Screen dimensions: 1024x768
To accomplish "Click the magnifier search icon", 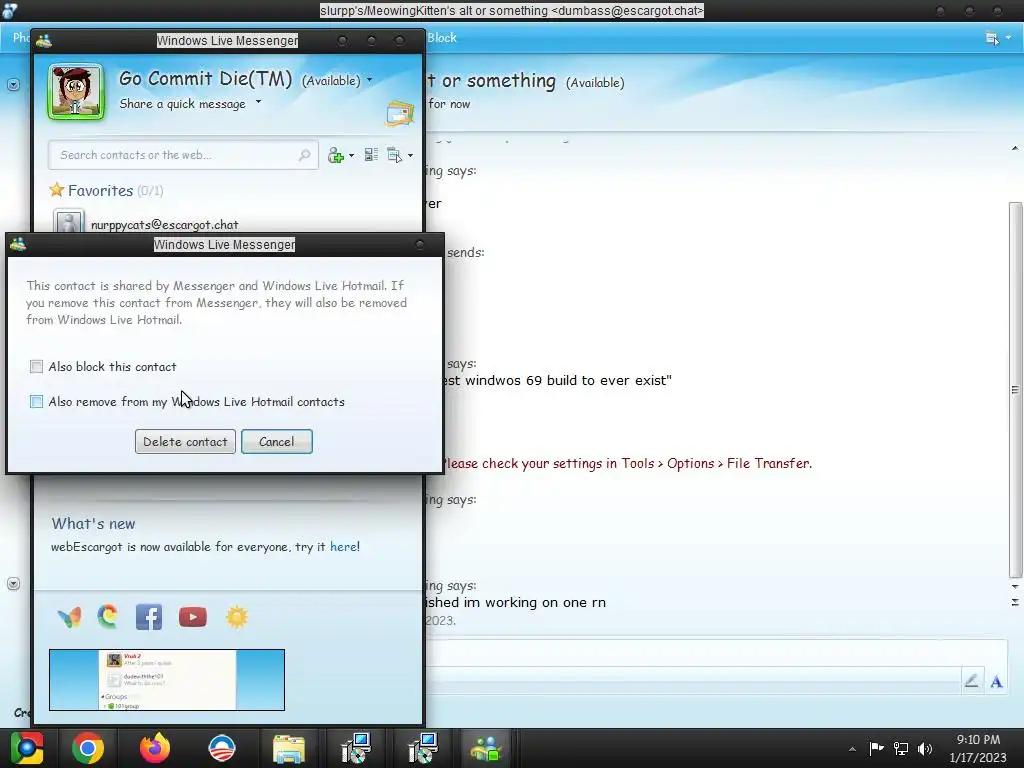I will click(x=304, y=155).
